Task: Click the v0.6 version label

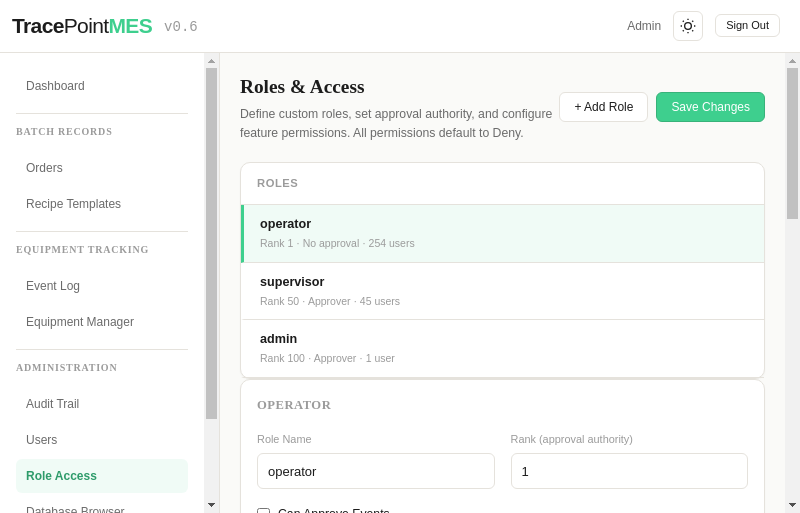Action: point(181,27)
